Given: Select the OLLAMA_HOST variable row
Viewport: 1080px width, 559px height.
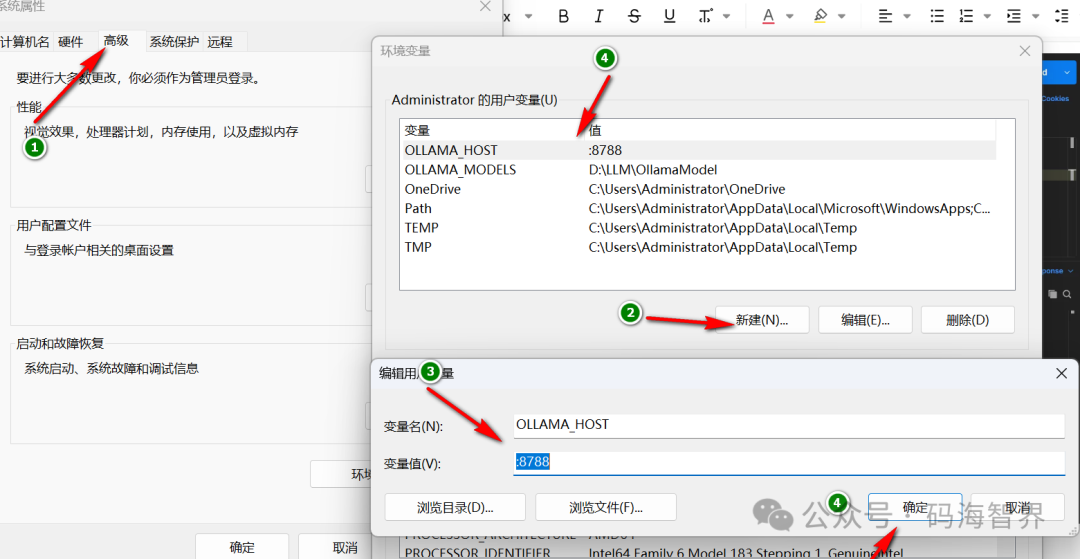Looking at the screenshot, I should [699, 150].
